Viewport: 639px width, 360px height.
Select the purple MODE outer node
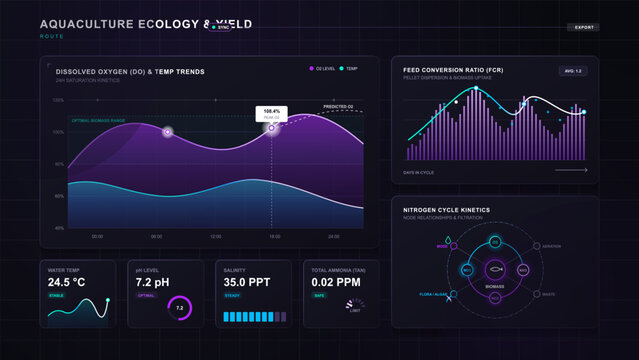(454, 246)
